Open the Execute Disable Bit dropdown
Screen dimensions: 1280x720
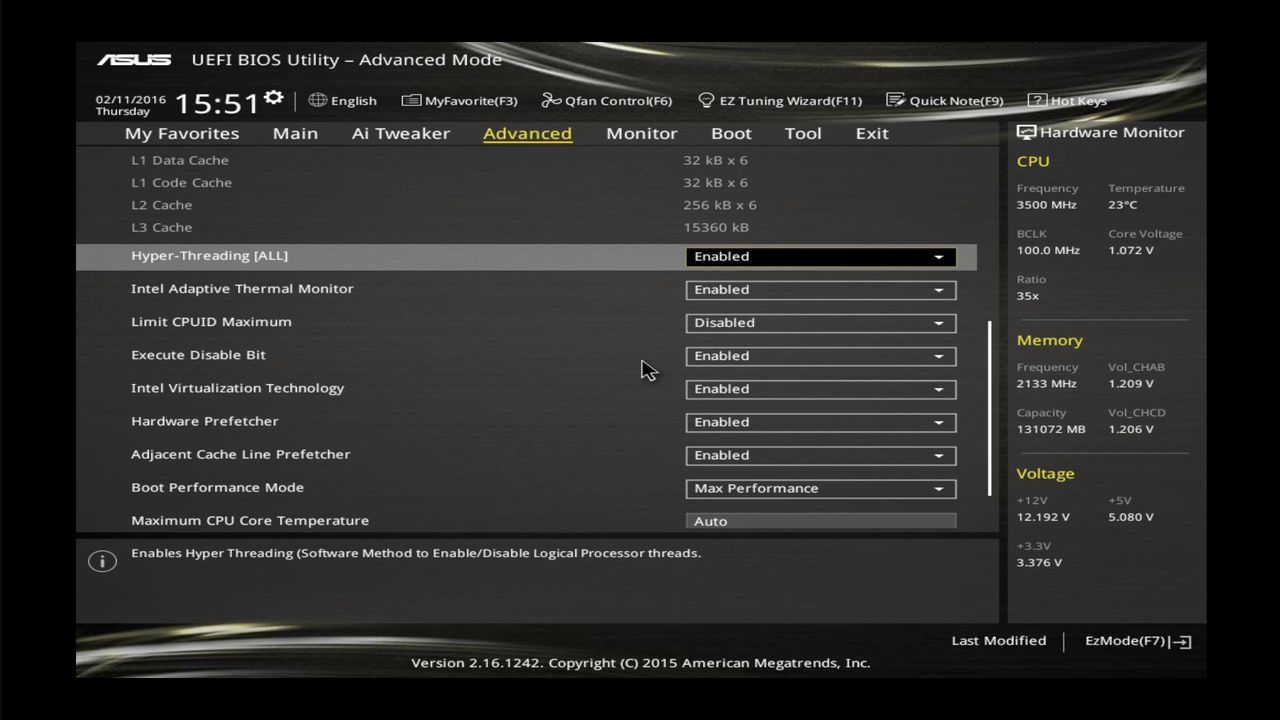820,356
